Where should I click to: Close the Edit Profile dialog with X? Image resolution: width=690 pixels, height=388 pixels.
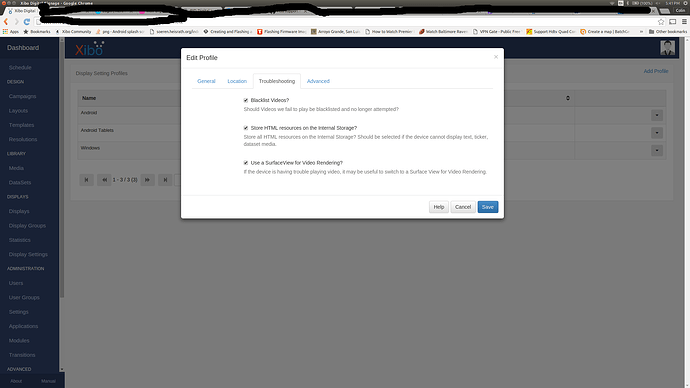pos(496,57)
